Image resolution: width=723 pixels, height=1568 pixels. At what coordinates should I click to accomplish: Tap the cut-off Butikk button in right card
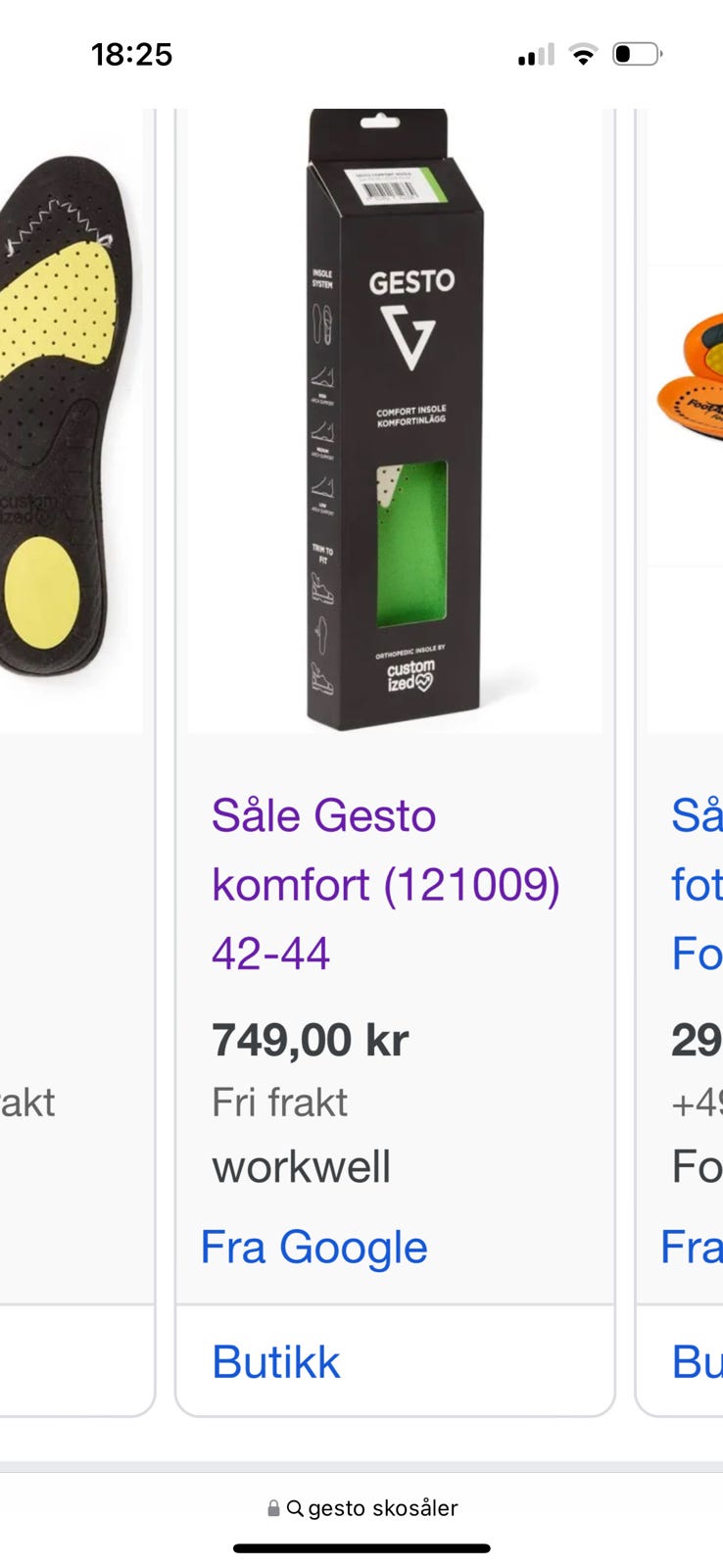tap(697, 1362)
